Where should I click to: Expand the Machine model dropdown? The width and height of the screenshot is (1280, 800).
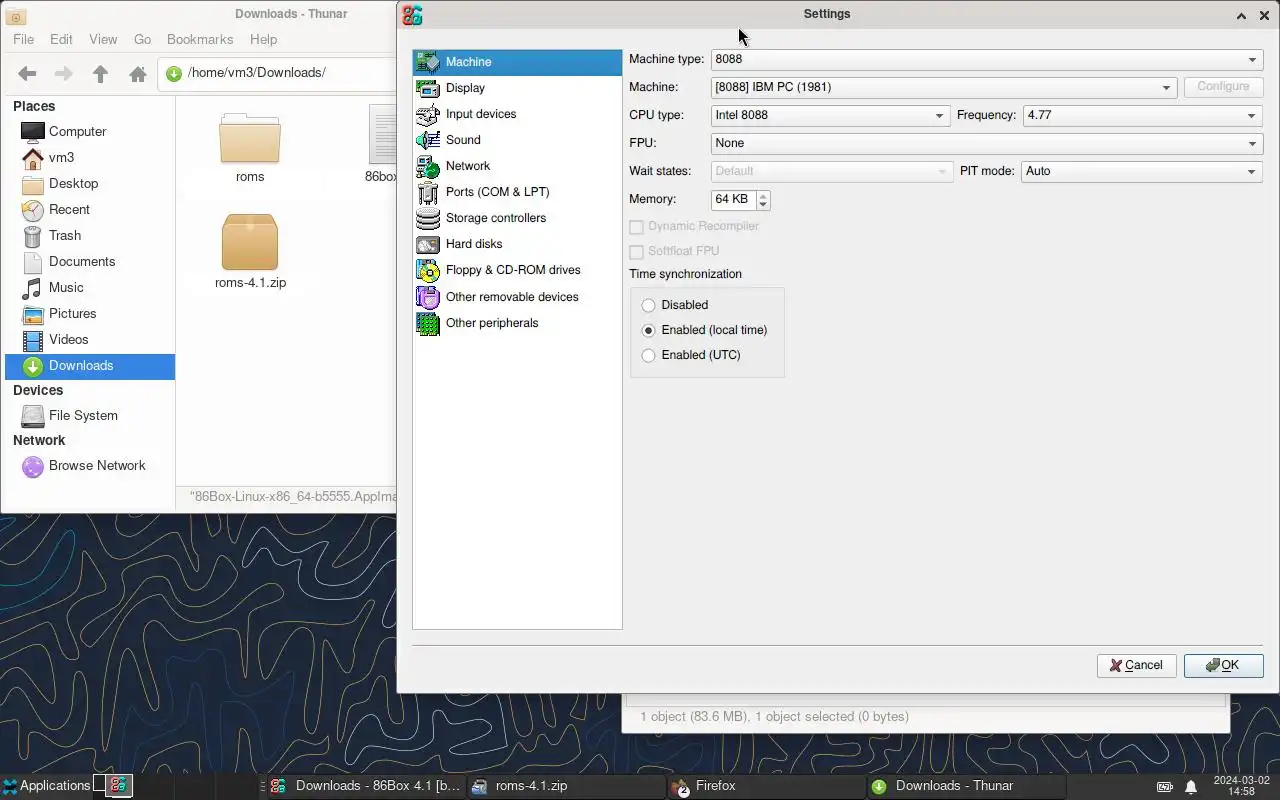click(944, 87)
